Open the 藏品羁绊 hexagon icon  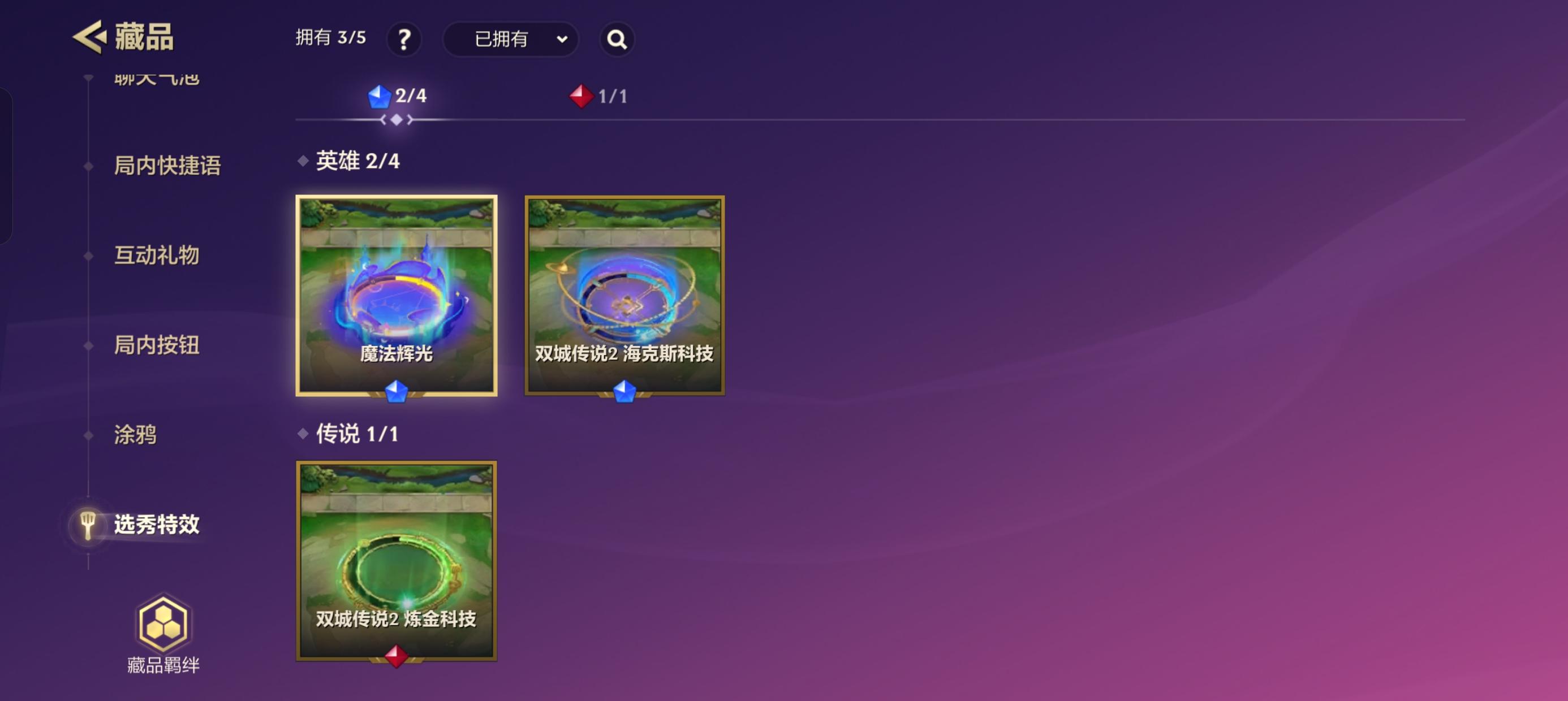162,624
